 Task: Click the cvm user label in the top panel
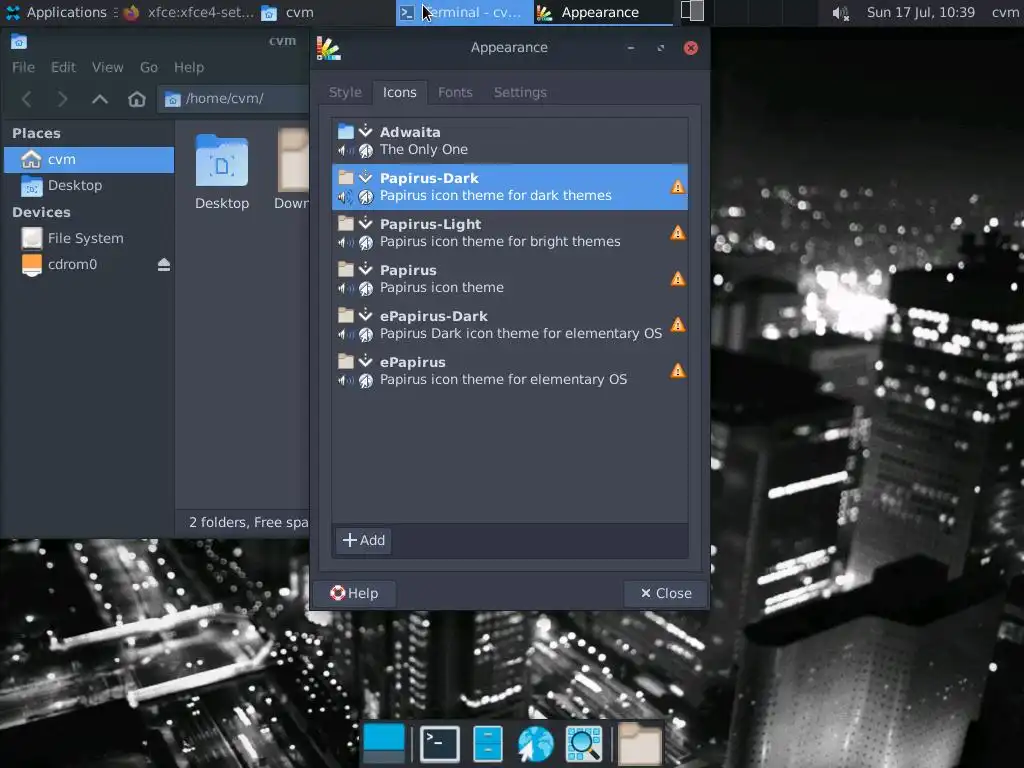(x=1004, y=12)
